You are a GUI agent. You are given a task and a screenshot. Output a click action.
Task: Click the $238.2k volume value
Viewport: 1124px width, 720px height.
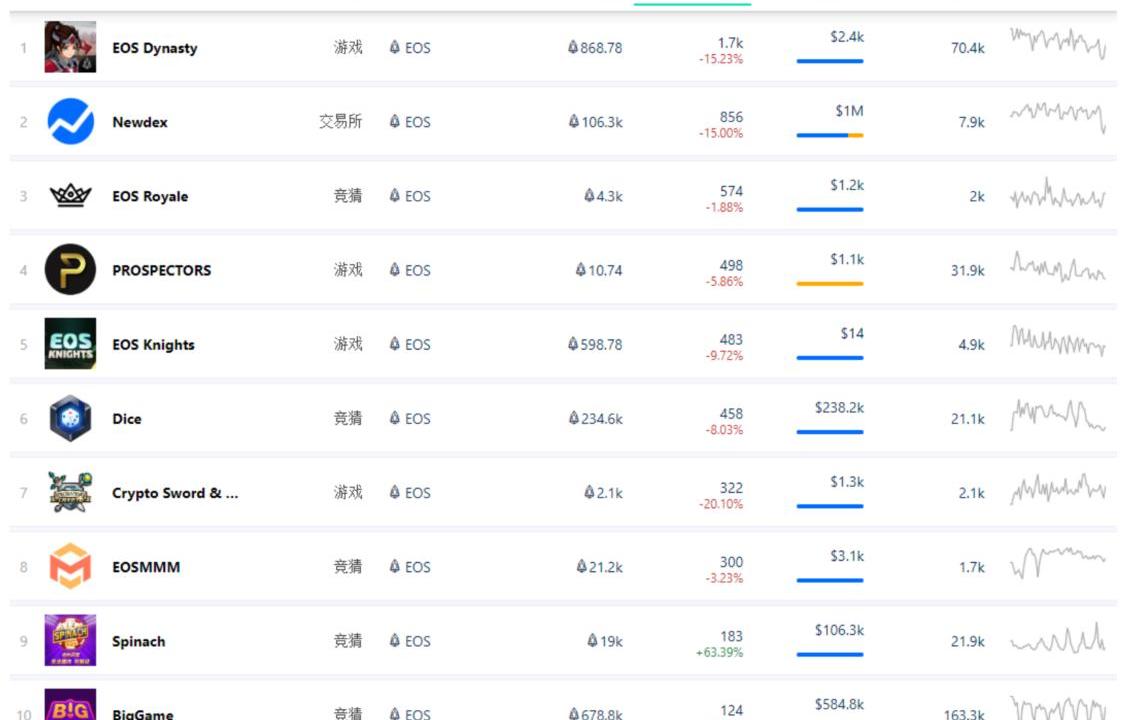click(x=839, y=407)
